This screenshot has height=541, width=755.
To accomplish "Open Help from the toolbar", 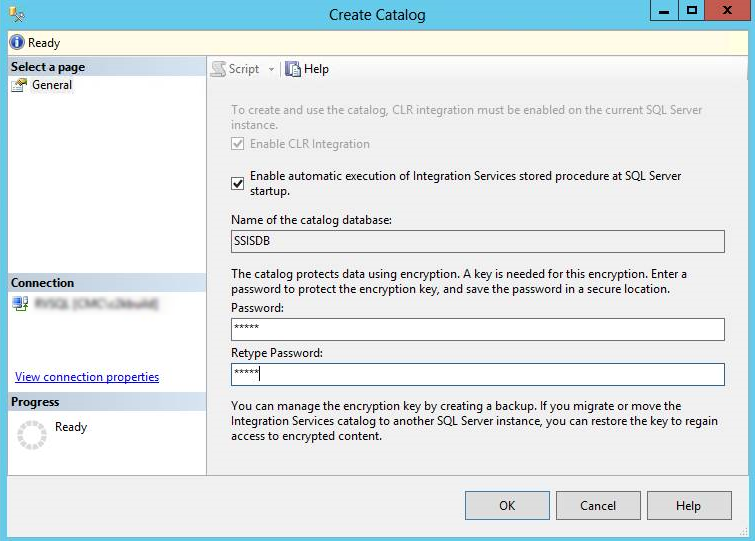I will (307, 69).
